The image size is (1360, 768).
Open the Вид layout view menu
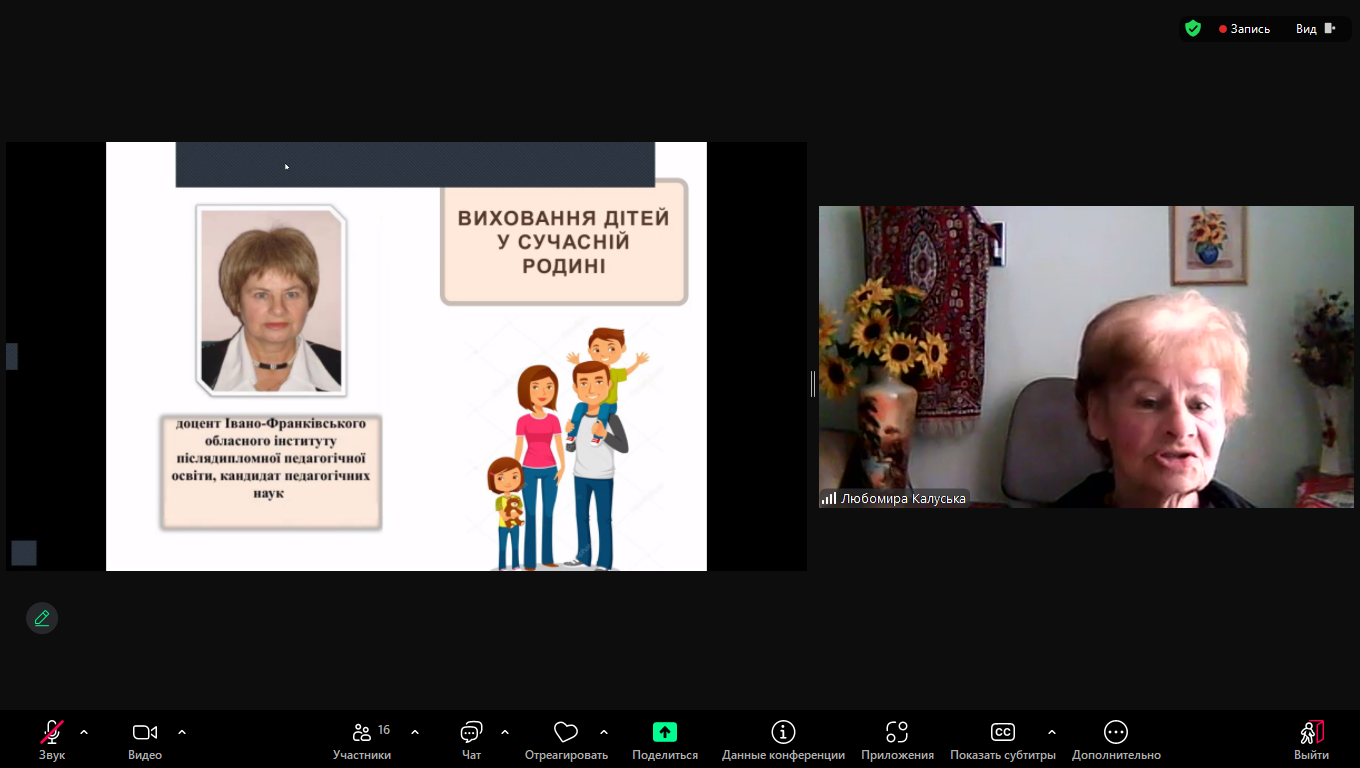pos(1314,29)
